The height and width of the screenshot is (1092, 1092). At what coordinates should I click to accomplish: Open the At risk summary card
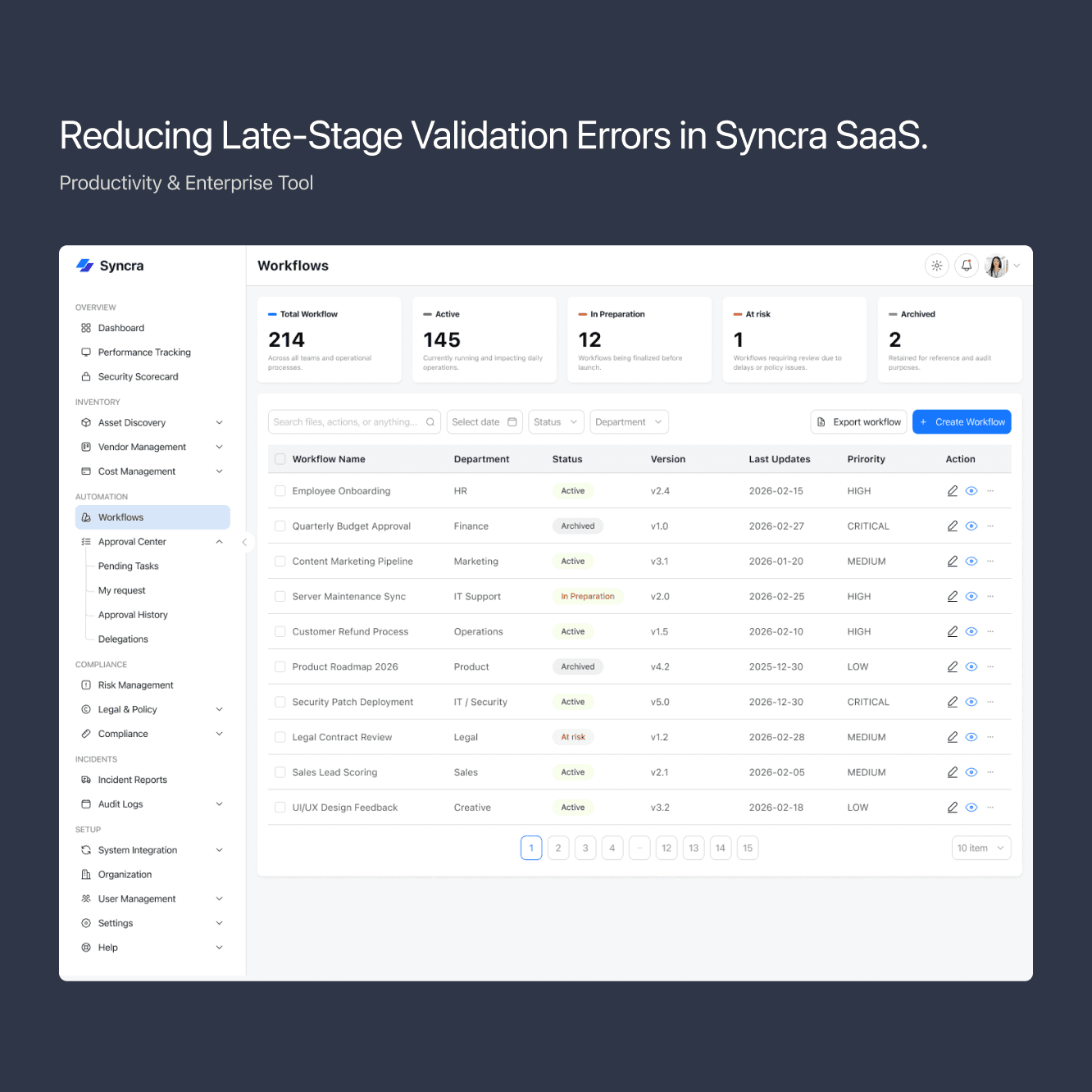click(x=794, y=339)
